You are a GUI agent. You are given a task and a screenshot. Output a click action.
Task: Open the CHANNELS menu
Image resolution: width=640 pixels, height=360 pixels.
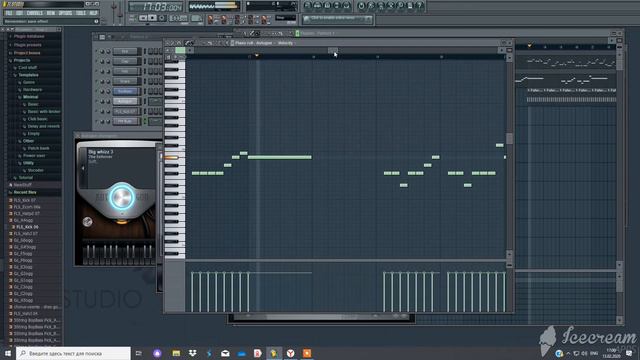[x=35, y=13]
